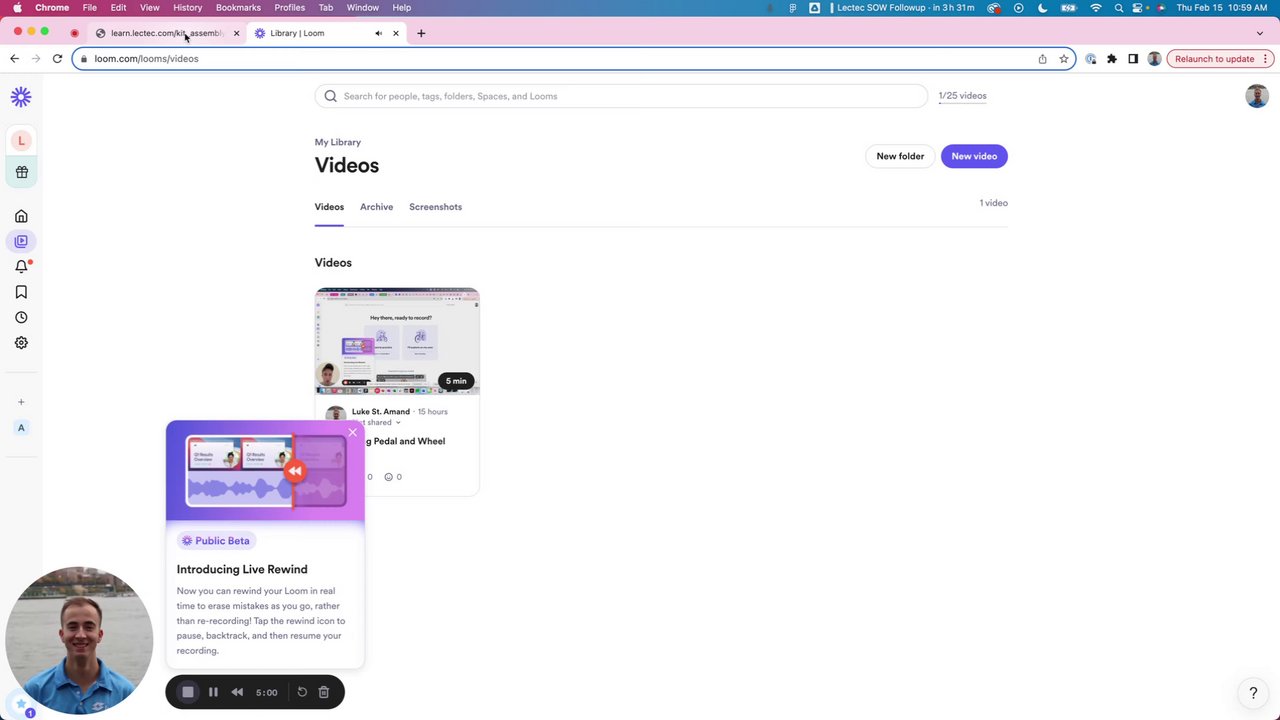
Task: Click the My Library breadcrumb
Action: coord(338,142)
